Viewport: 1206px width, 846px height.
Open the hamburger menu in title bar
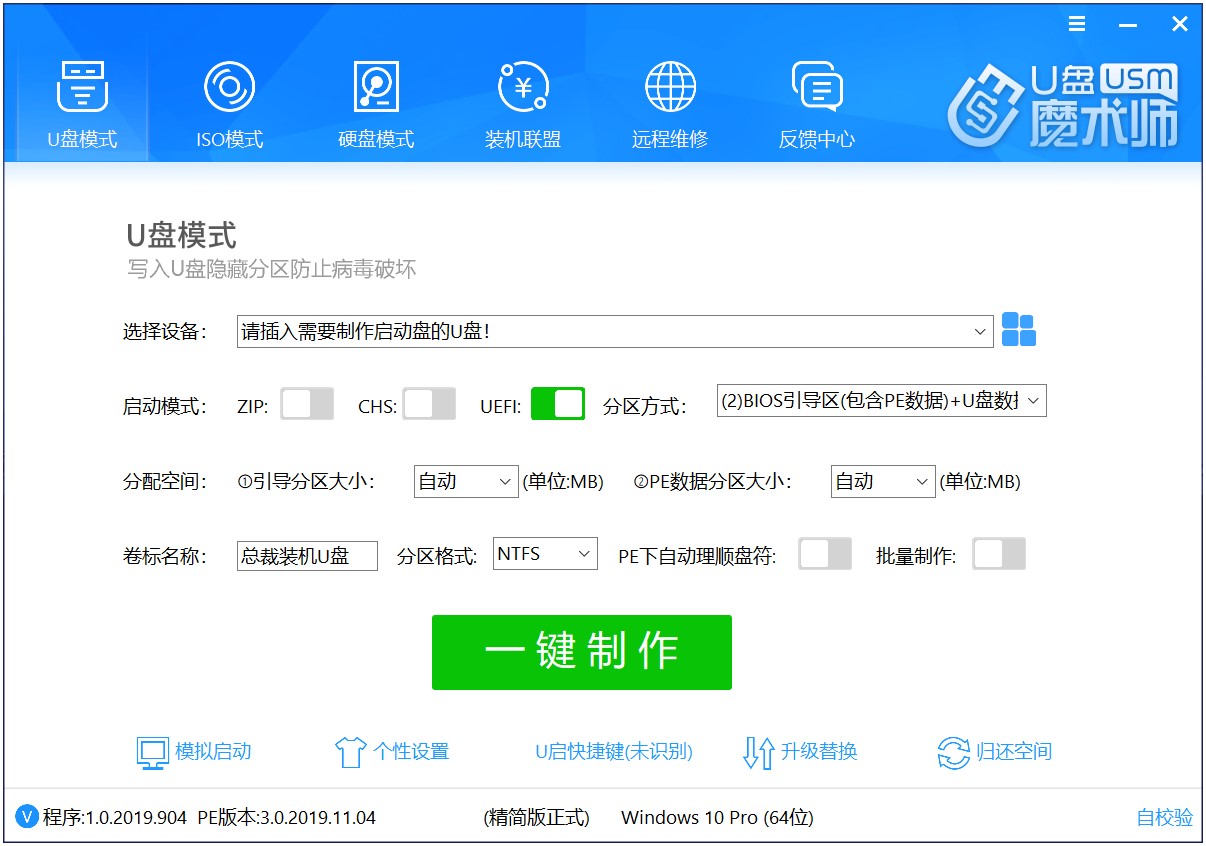(1077, 24)
